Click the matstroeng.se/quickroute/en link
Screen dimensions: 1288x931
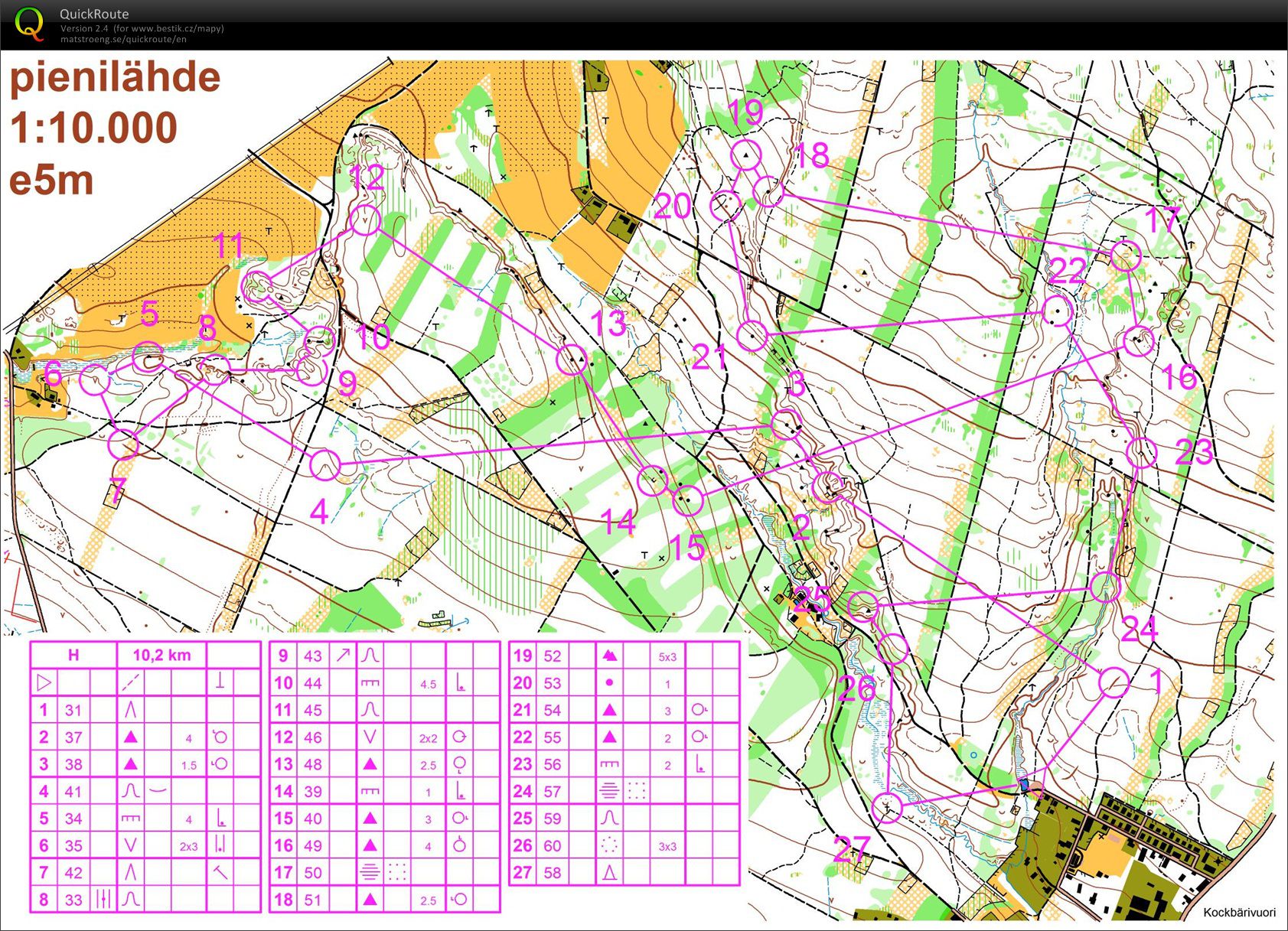coord(123,39)
